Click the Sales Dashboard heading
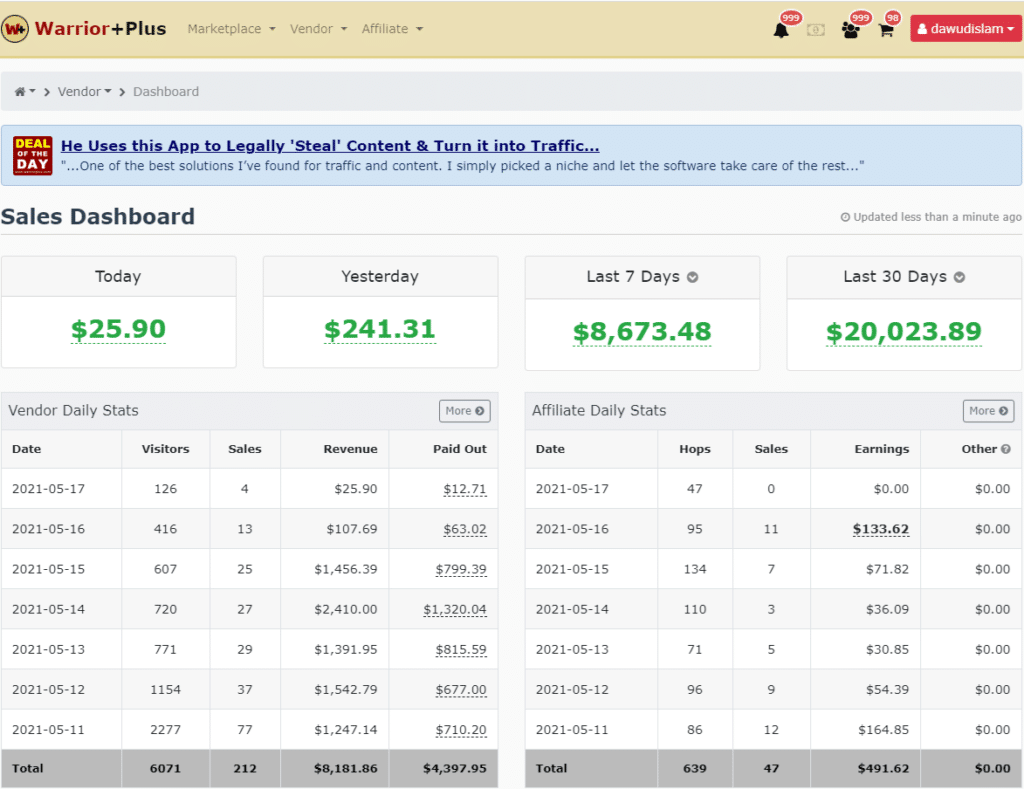Viewport: 1024px width, 789px height. (98, 217)
